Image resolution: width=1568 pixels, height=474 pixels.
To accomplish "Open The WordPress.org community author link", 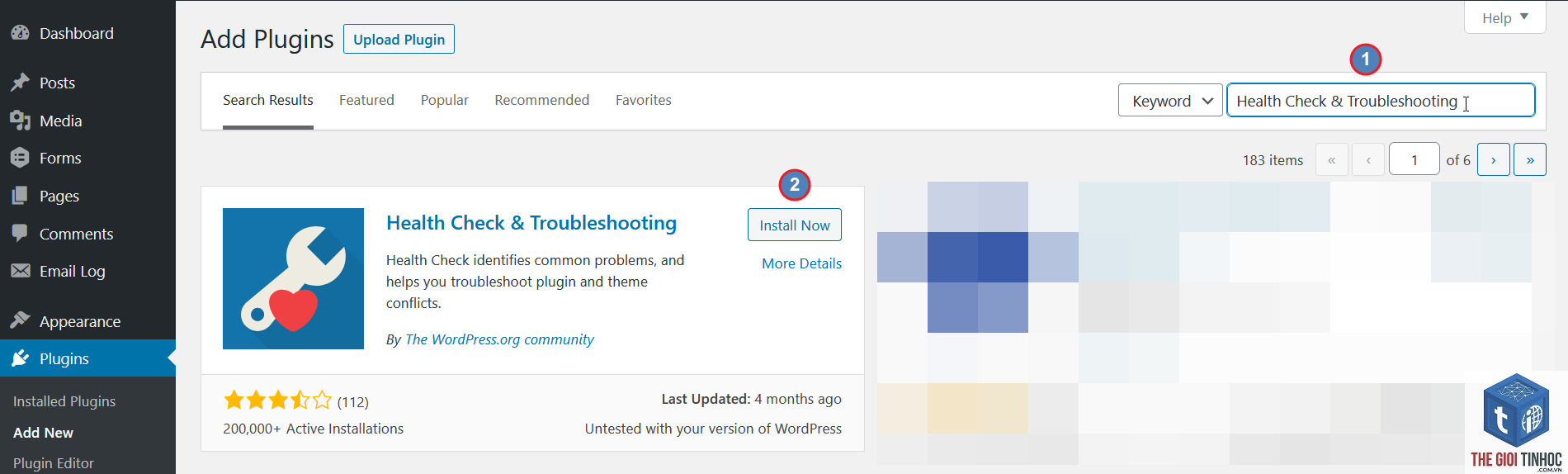I will (499, 339).
